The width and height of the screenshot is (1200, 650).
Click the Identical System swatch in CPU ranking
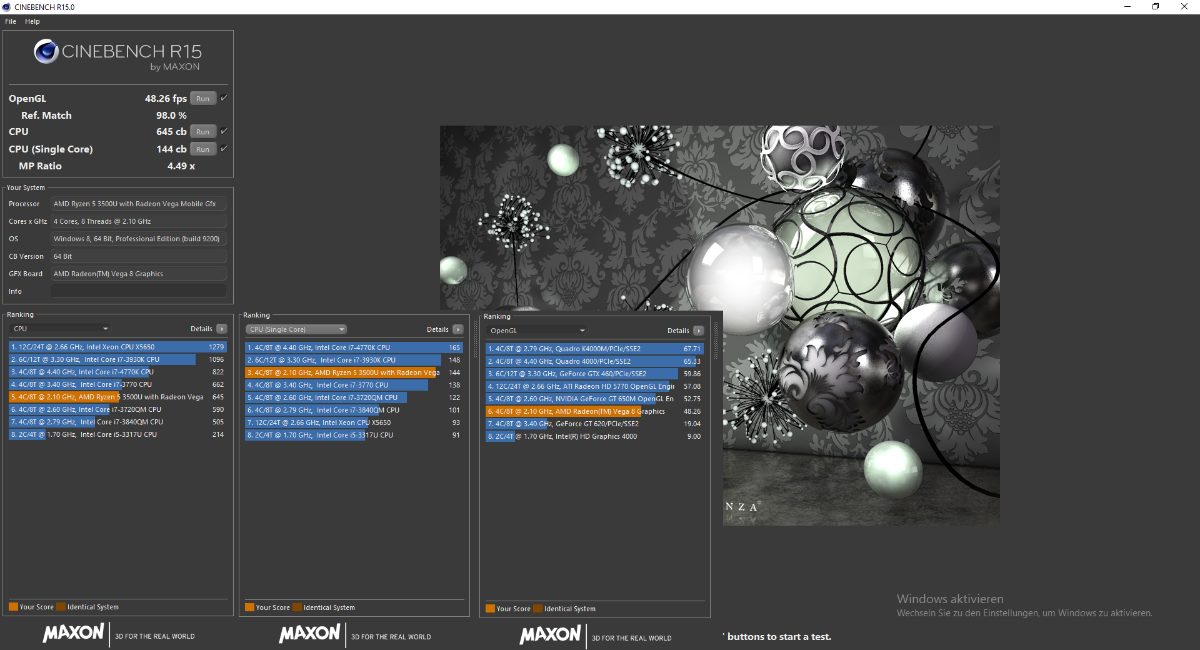pyautogui.click(x=61, y=606)
